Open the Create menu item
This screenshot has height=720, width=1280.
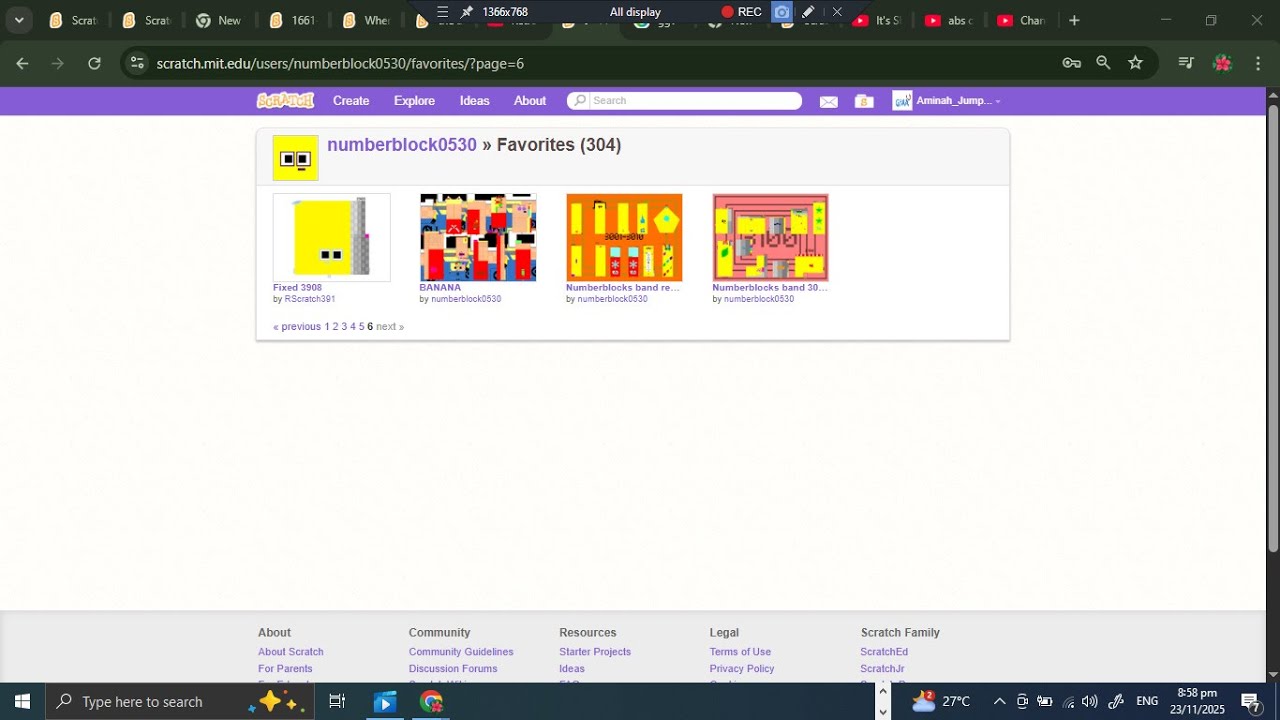[351, 101]
